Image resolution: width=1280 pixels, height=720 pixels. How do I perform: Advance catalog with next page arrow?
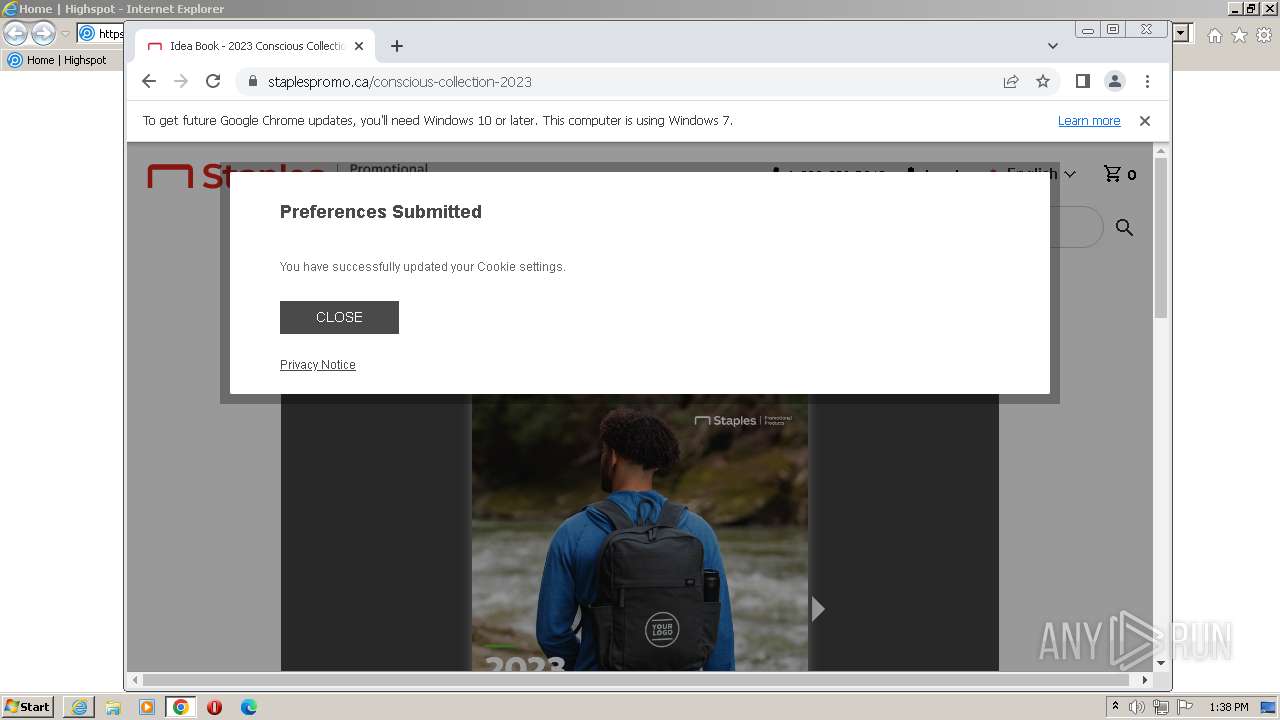click(818, 608)
